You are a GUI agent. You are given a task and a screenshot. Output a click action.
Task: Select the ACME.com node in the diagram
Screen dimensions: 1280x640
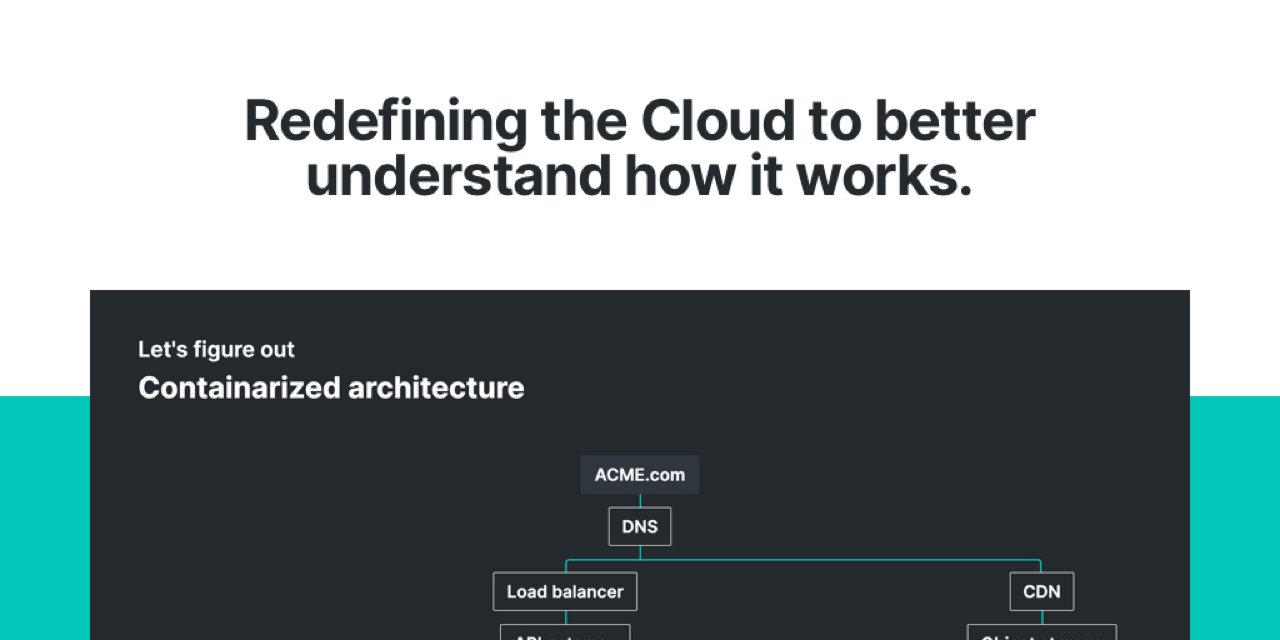pos(639,474)
